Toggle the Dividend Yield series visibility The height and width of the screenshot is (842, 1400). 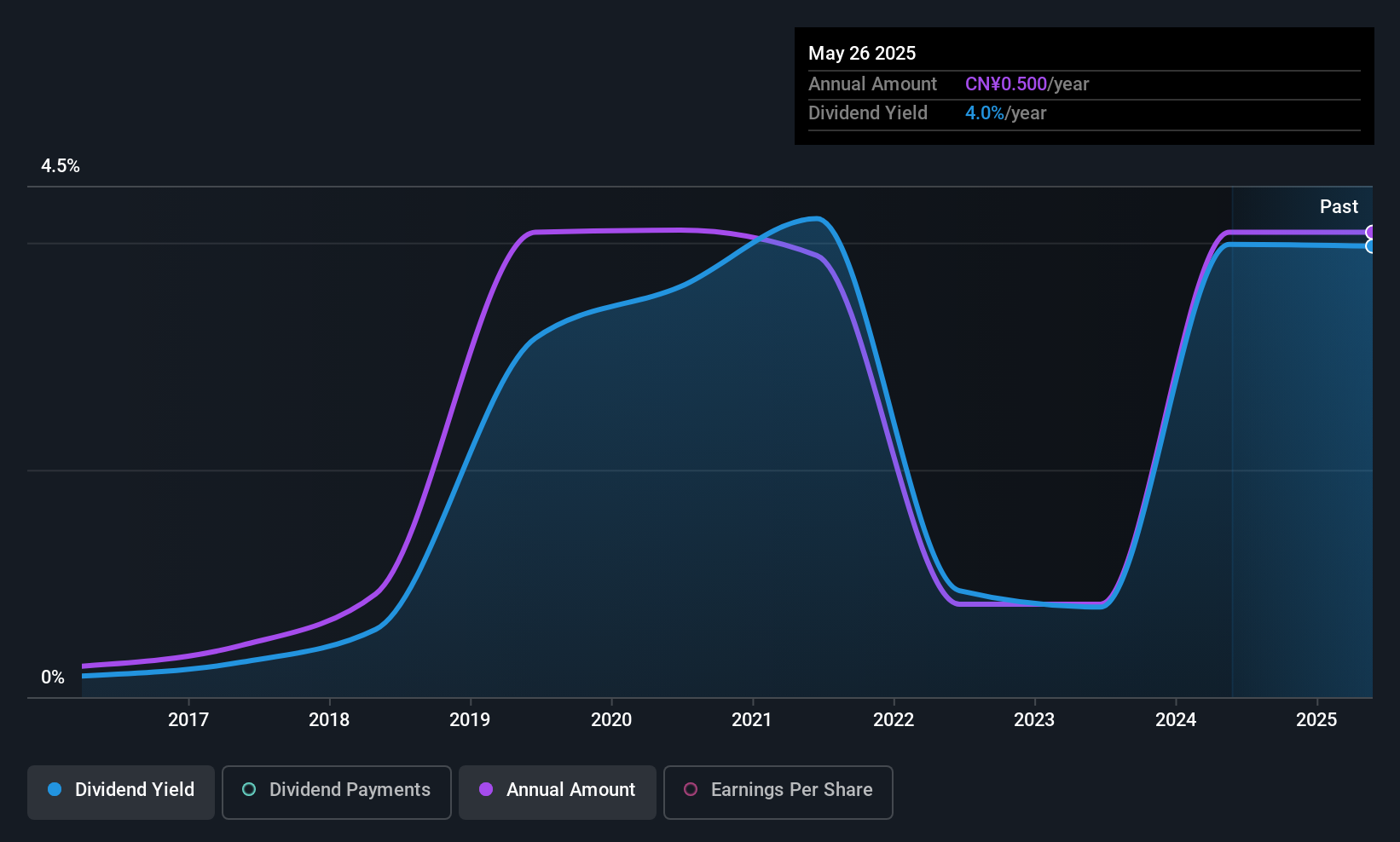click(x=120, y=790)
